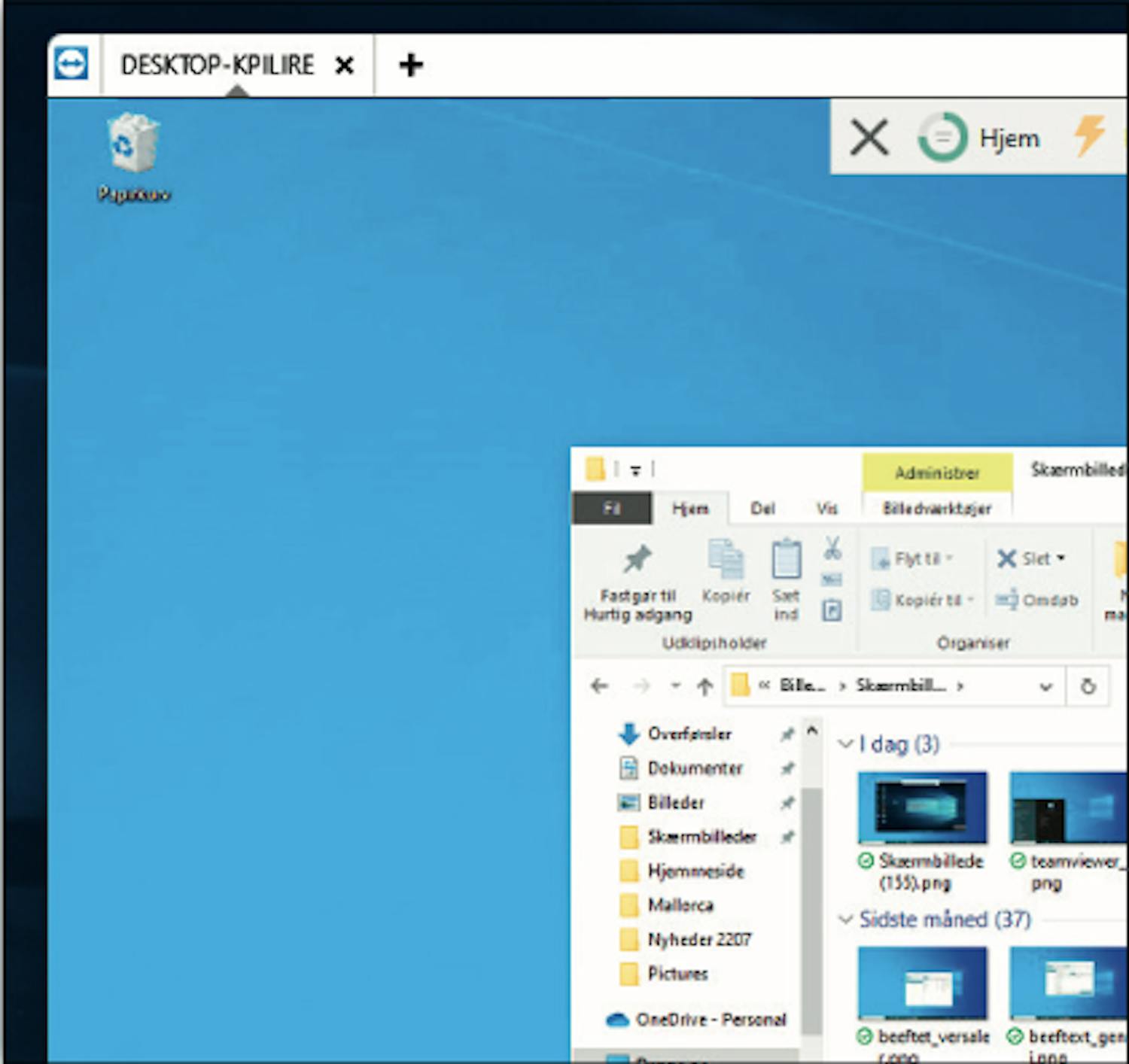
Task: Click the scissors cut icon
Action: click(832, 548)
